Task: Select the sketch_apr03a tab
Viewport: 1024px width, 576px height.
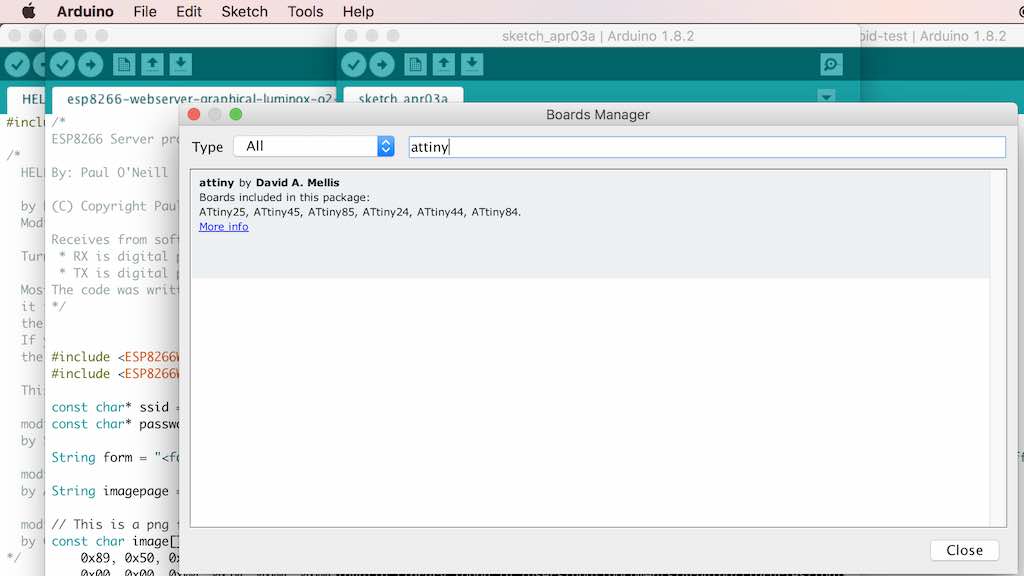Action: point(403,98)
